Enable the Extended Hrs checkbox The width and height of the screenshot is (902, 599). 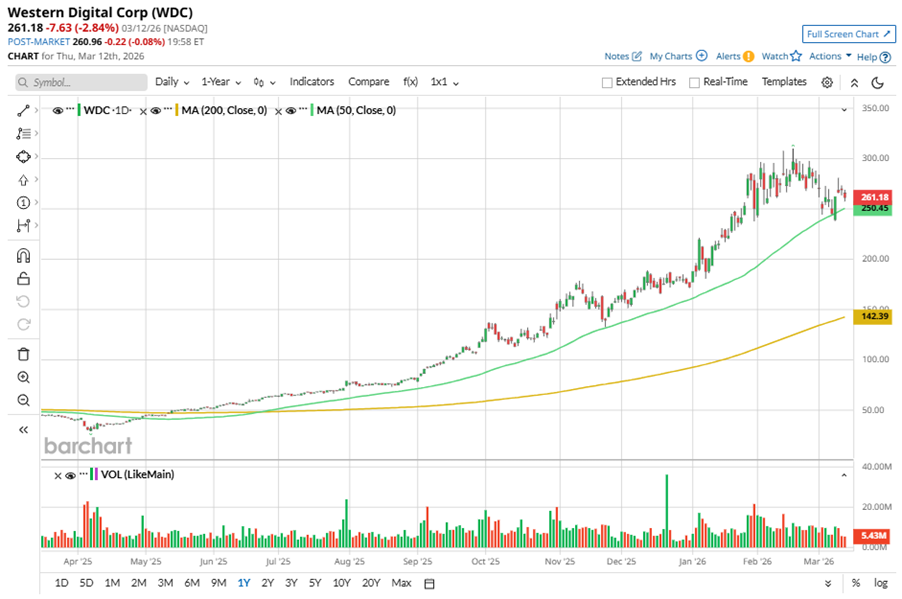point(607,83)
